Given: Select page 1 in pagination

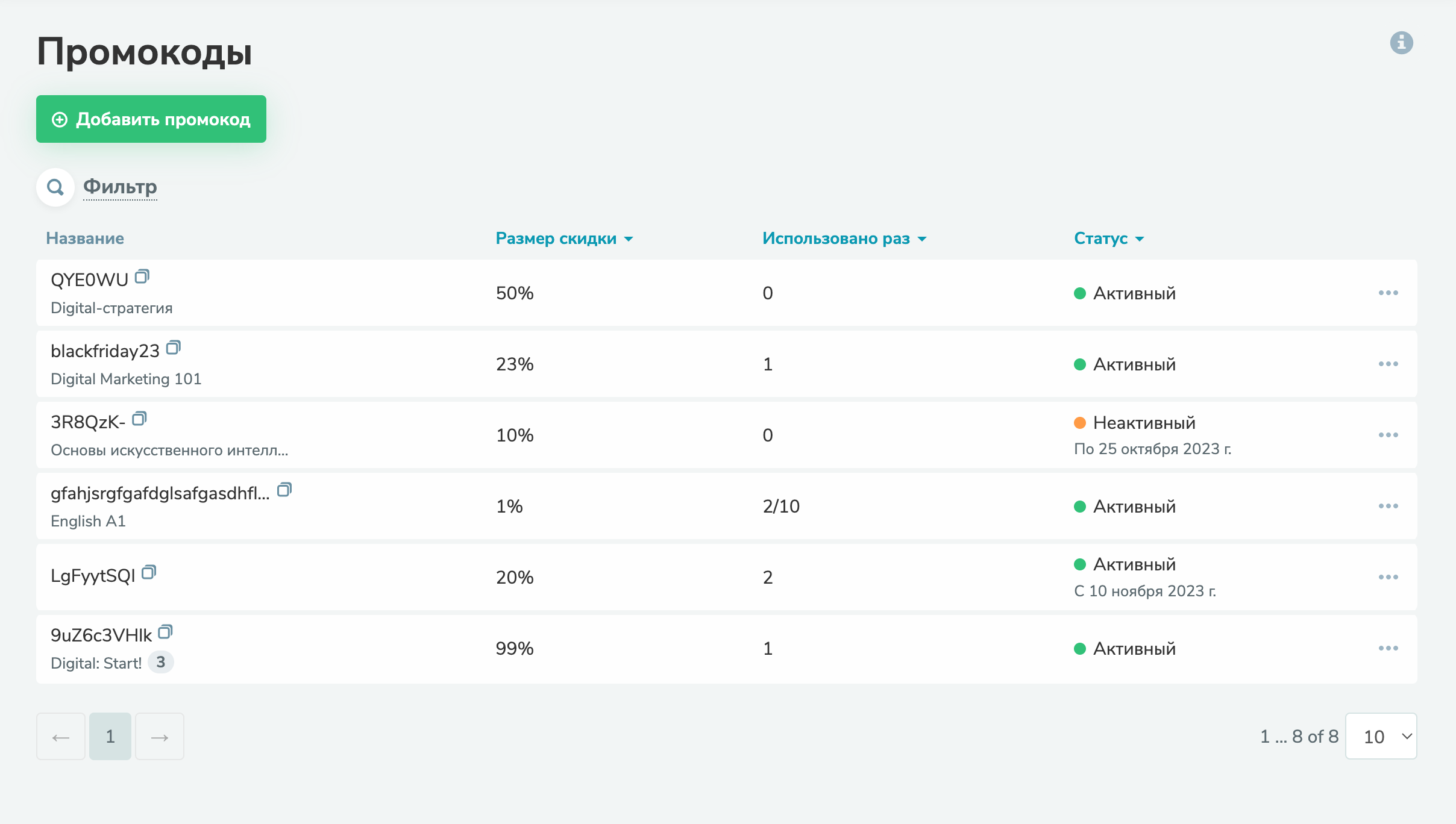Looking at the screenshot, I should tap(110, 737).
